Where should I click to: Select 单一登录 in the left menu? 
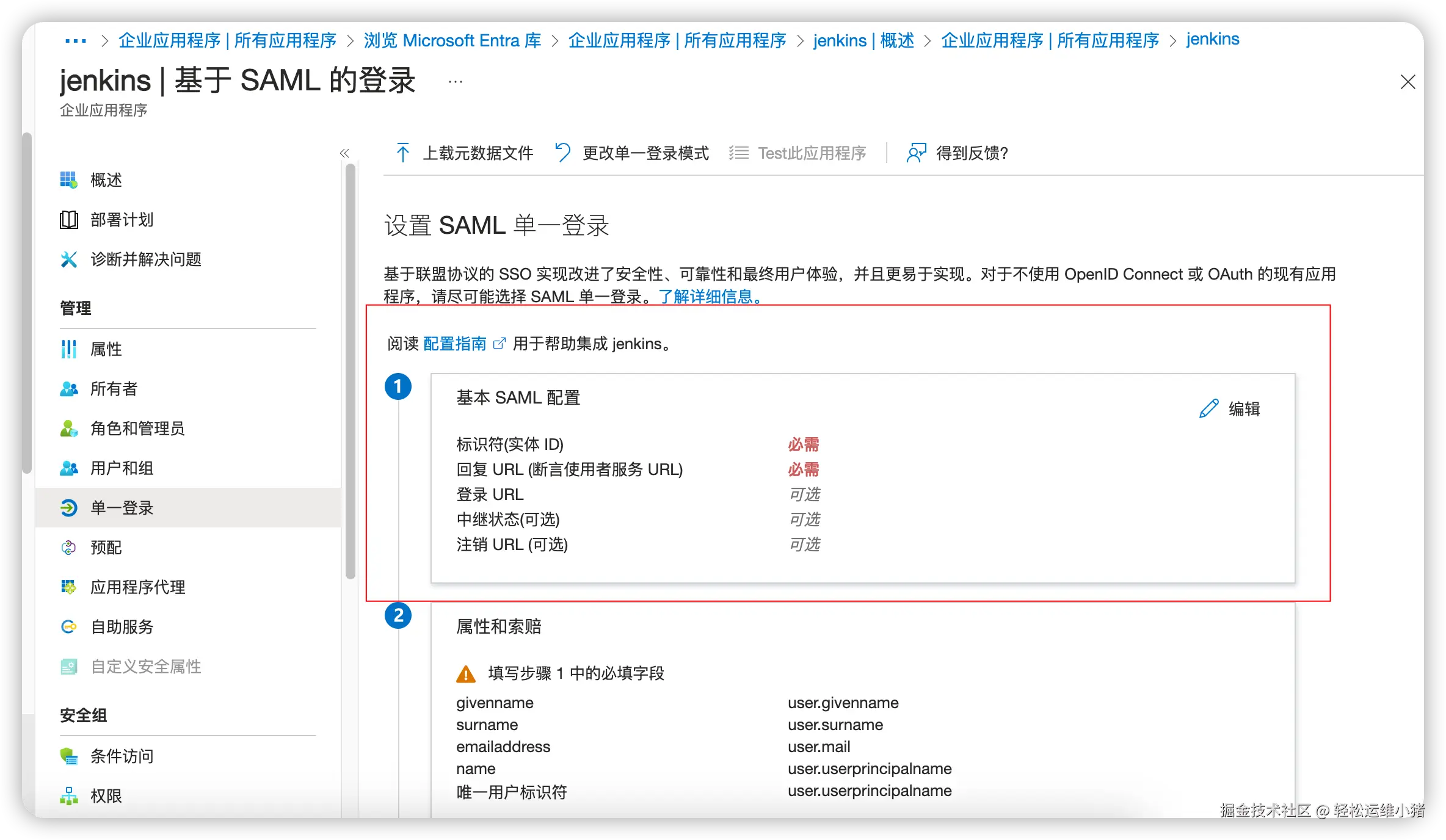(122, 508)
